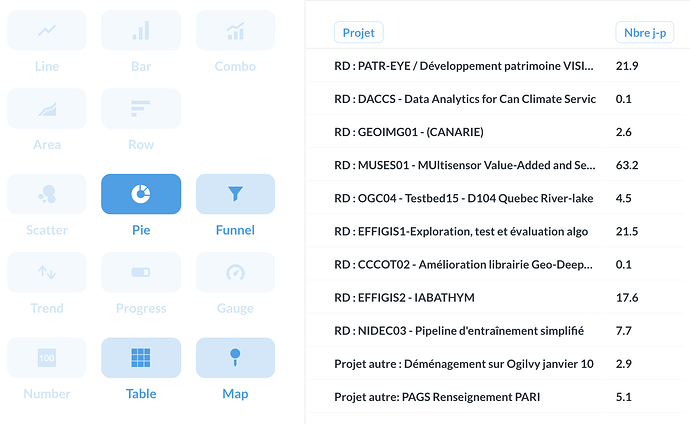This screenshot has width=690, height=424.
Task: Click the 2.9 value cell
Action: [x=624, y=364]
